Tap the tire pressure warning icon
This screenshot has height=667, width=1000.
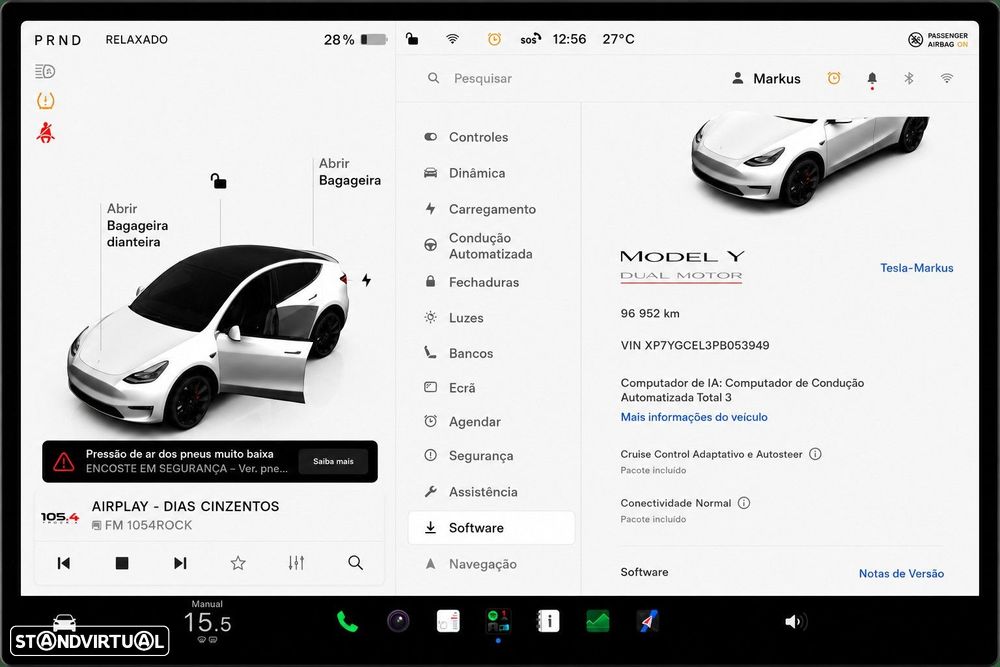[x=45, y=101]
